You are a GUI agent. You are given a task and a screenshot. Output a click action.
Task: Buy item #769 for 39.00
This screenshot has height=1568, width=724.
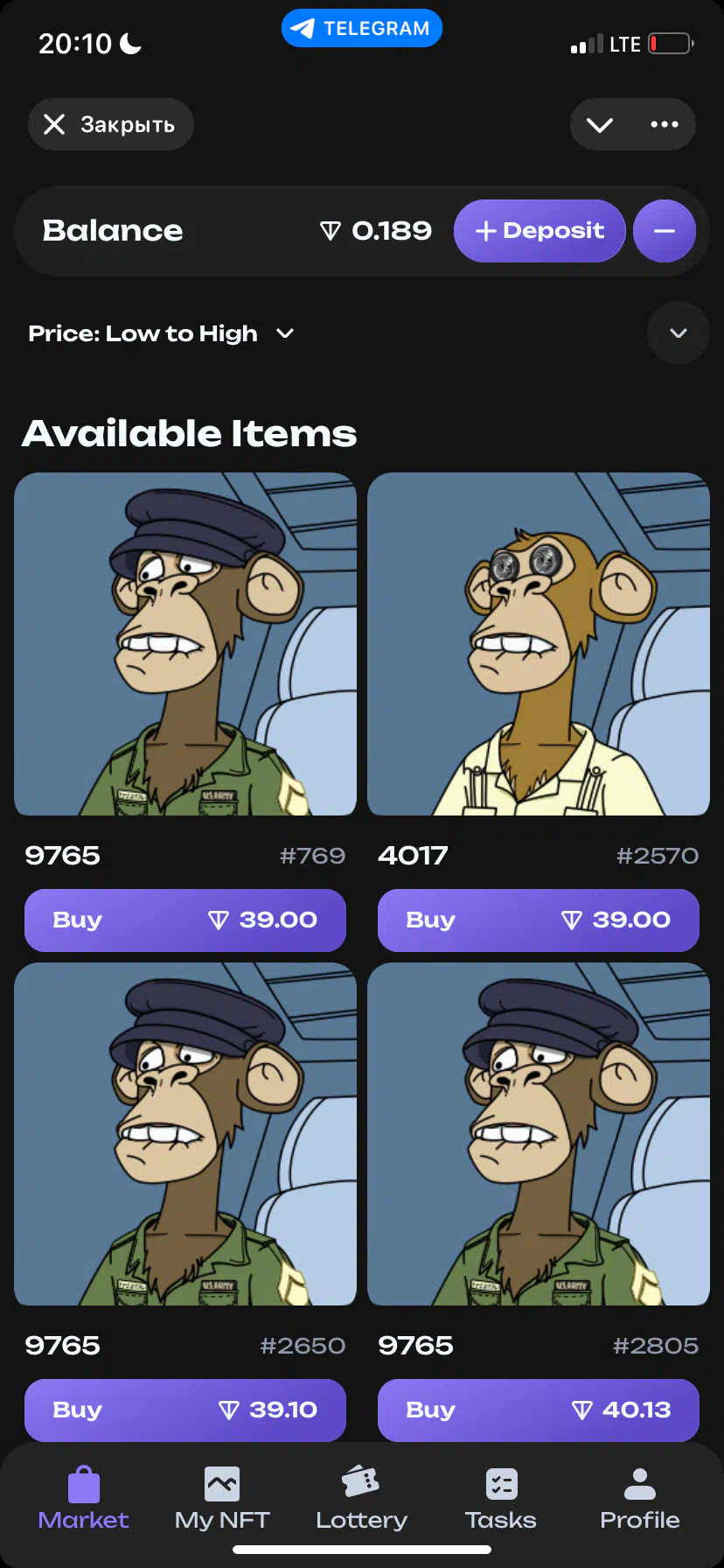coord(185,920)
